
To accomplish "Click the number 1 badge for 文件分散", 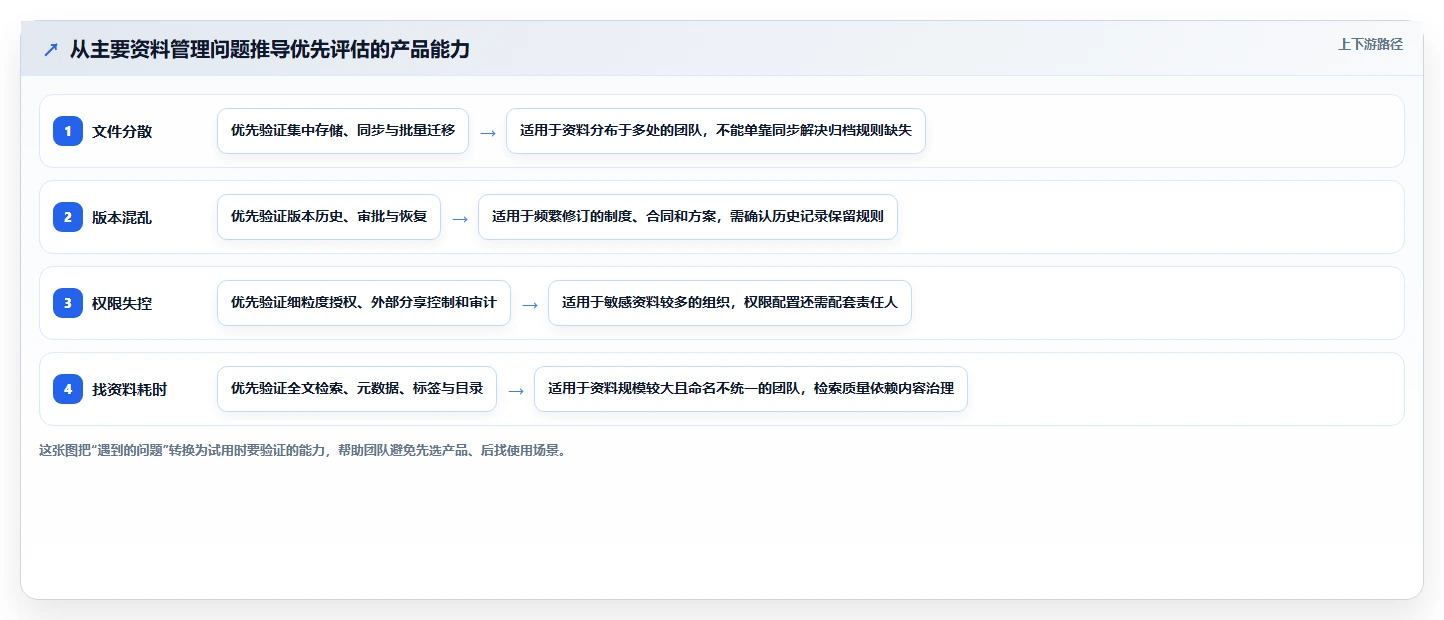I will coord(68,131).
